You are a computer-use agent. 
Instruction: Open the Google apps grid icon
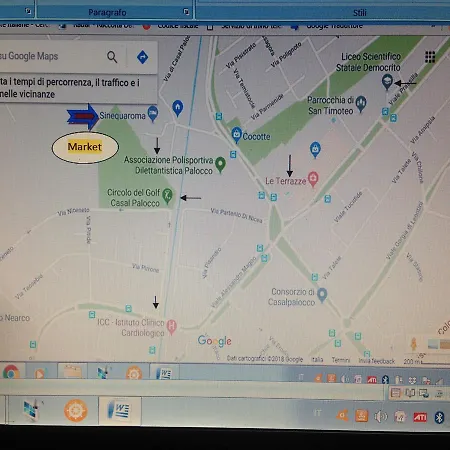pyautogui.click(x=430, y=57)
